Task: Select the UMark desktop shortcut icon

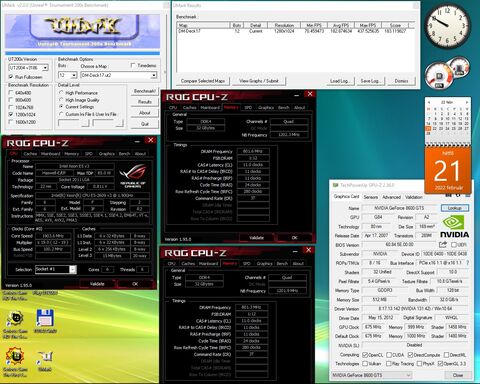Action: pos(45,358)
